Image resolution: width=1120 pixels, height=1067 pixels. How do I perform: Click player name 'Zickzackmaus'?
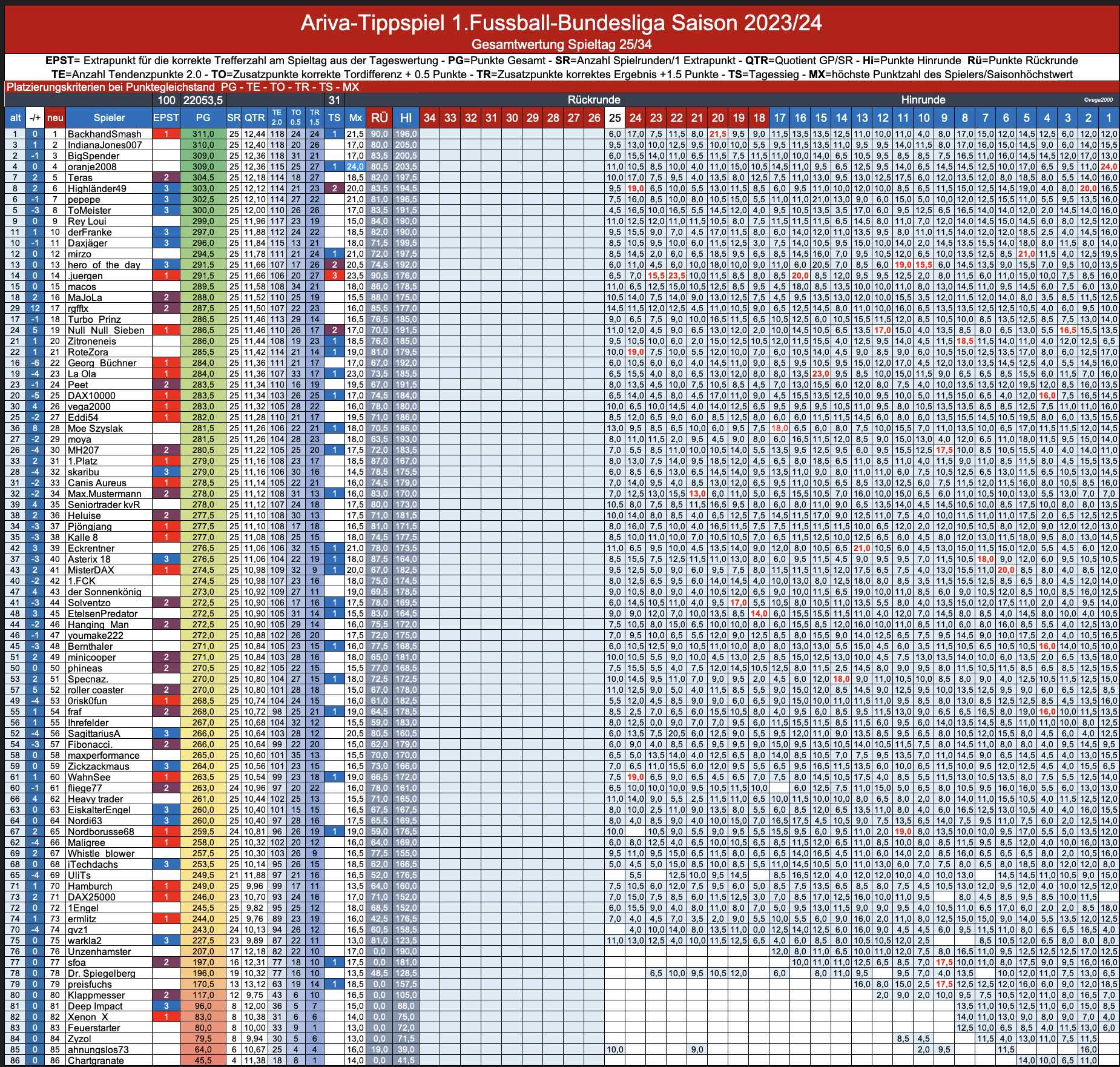pos(98,766)
